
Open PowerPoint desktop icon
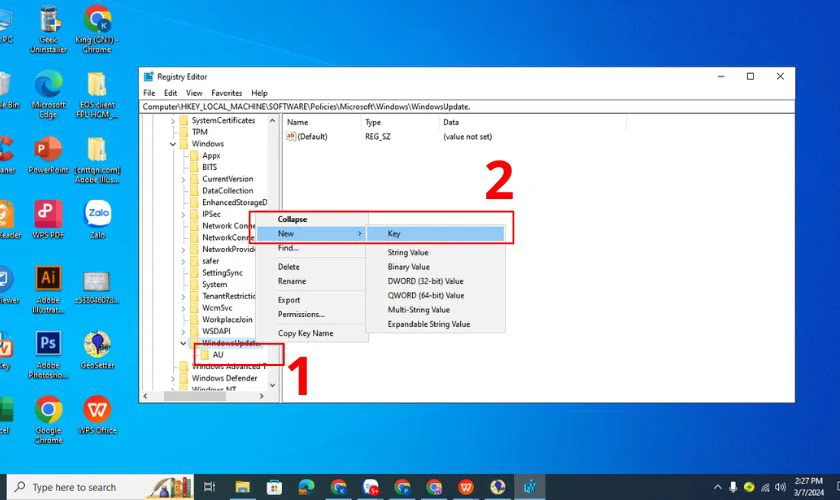tap(48, 155)
